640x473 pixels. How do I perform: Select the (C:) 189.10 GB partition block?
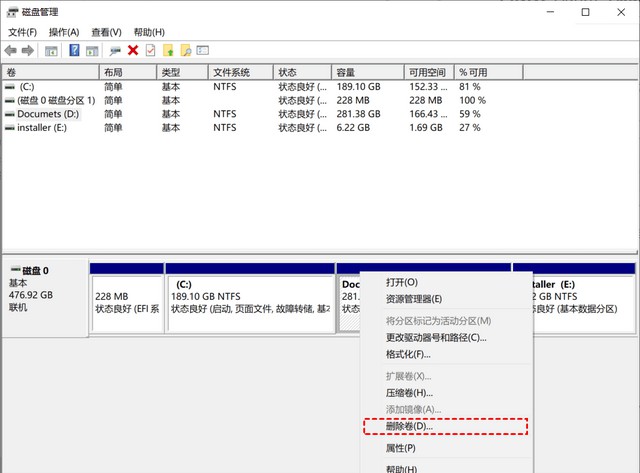(x=250, y=301)
